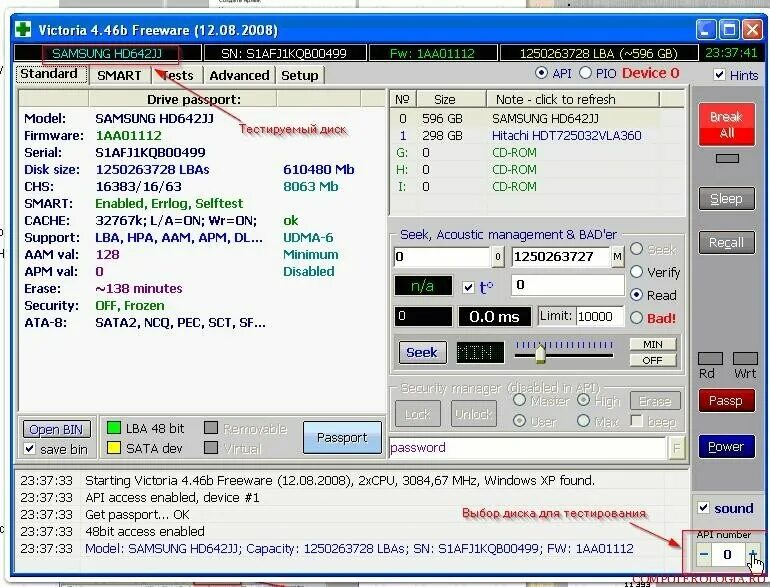This screenshot has height=587, width=770.
Task: Select the Seek radio option
Action: coord(636,250)
